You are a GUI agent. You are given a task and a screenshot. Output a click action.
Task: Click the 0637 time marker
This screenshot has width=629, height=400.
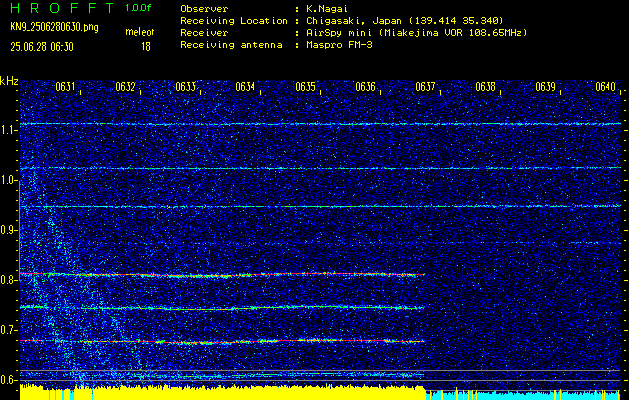(426, 87)
